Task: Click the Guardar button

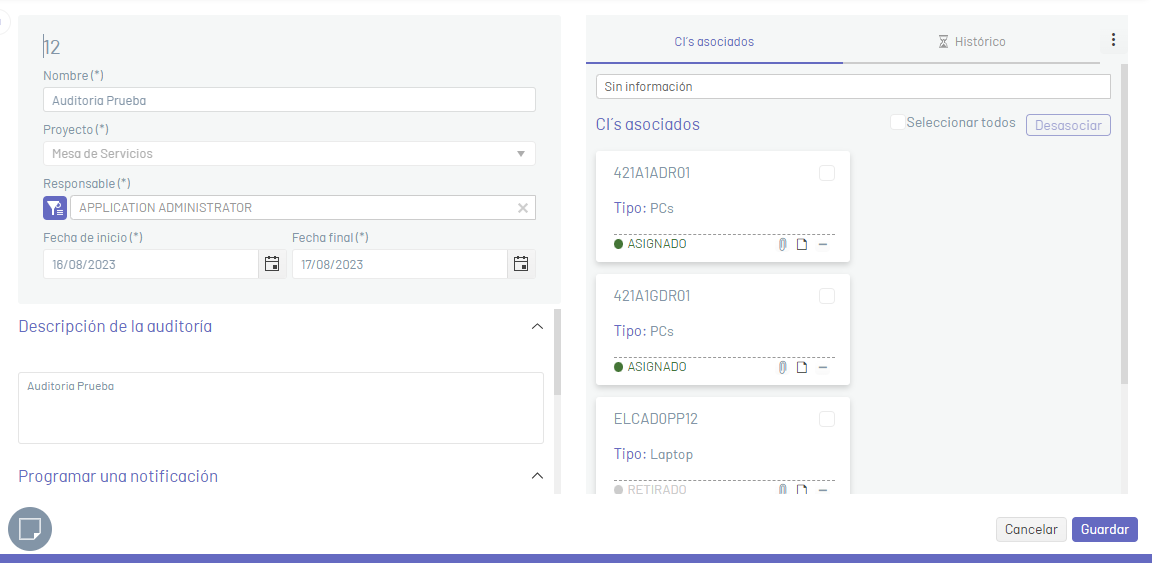Action: click(x=1104, y=529)
